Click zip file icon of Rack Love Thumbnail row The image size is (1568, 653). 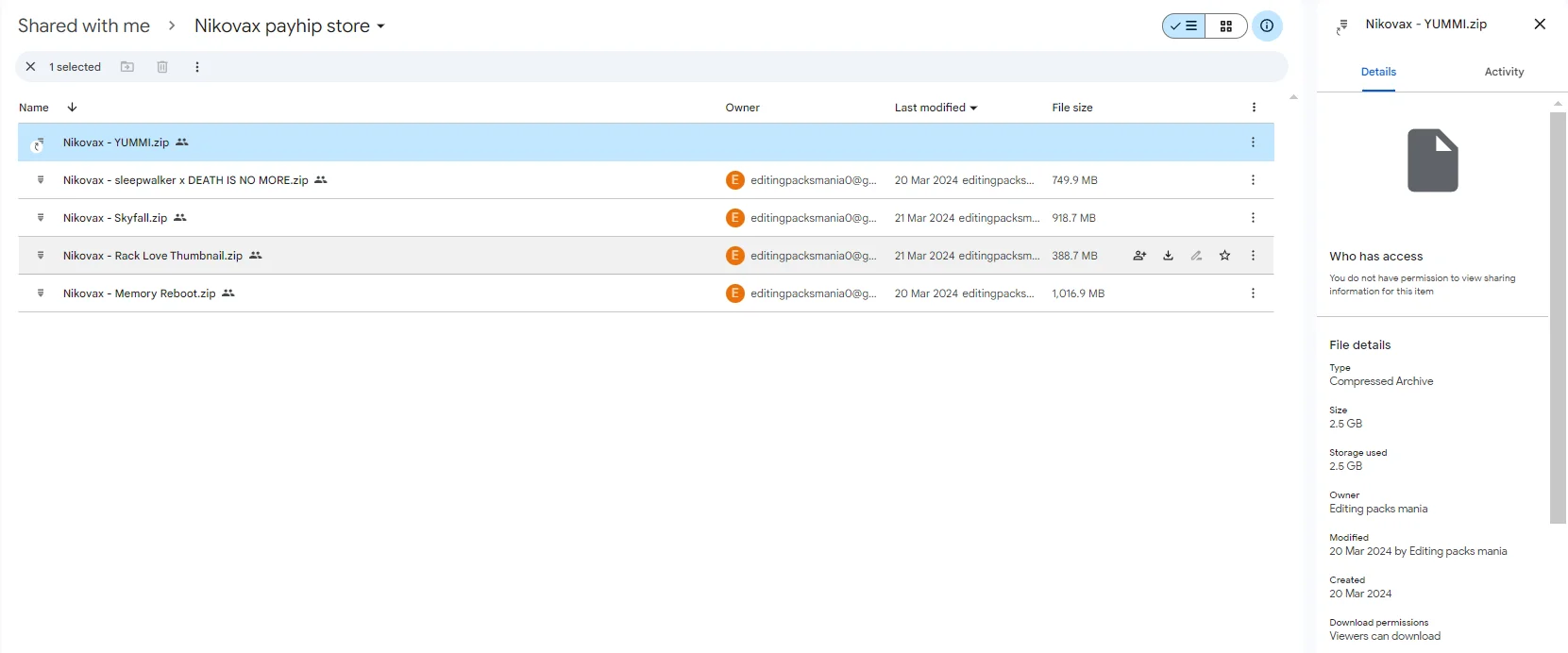coord(41,256)
